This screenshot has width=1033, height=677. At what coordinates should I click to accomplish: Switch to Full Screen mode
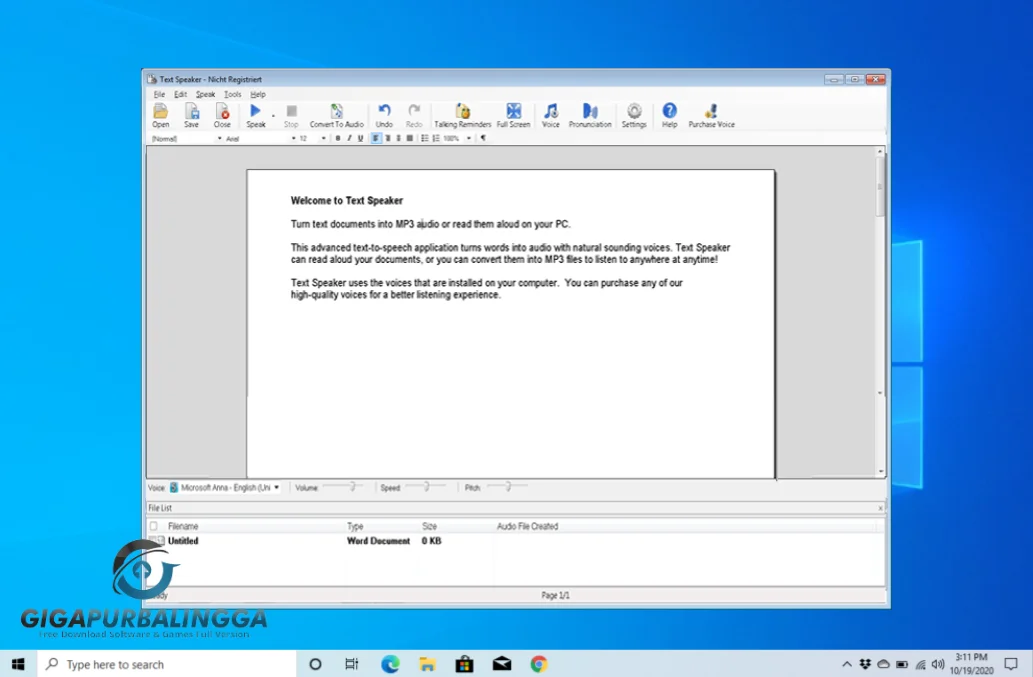point(513,113)
